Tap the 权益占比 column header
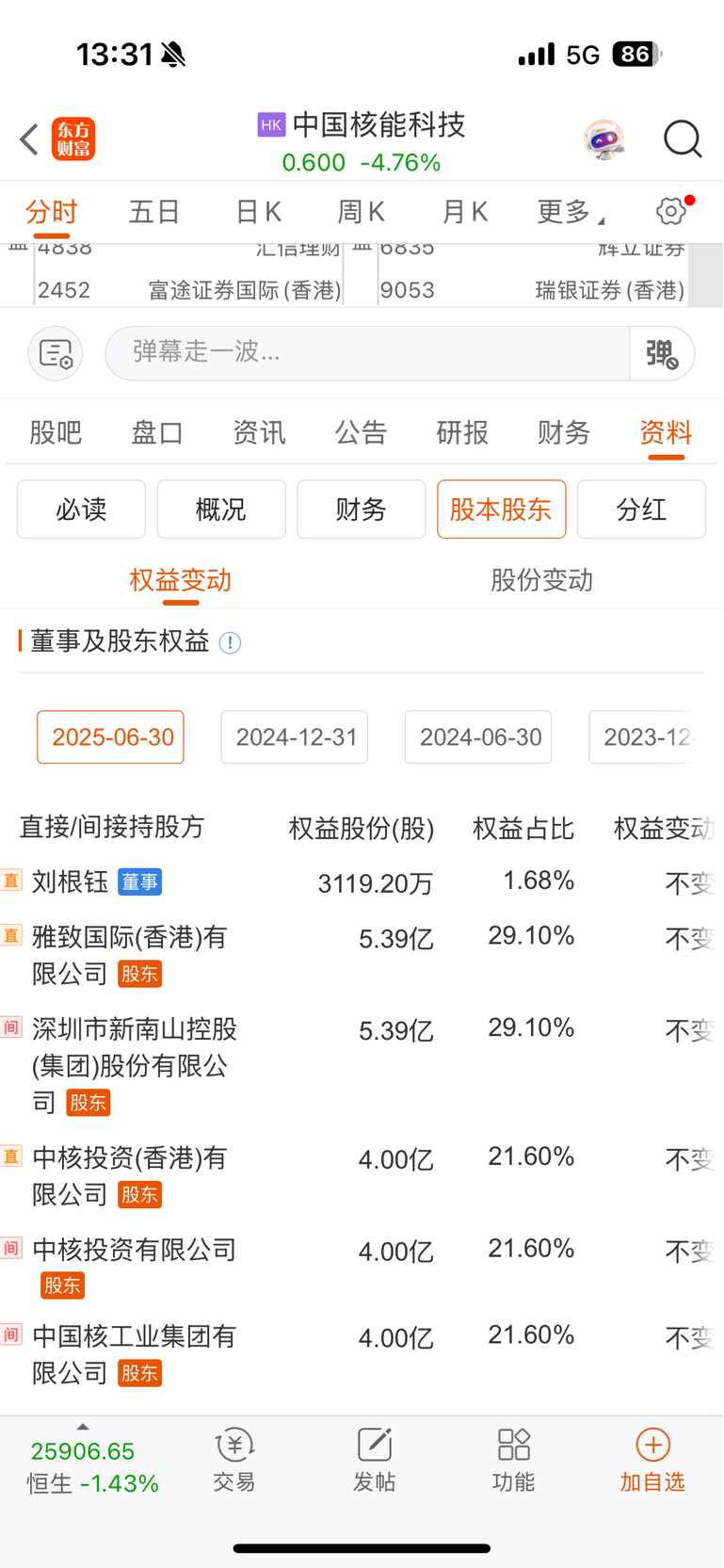This screenshot has width=724, height=1568. (523, 828)
